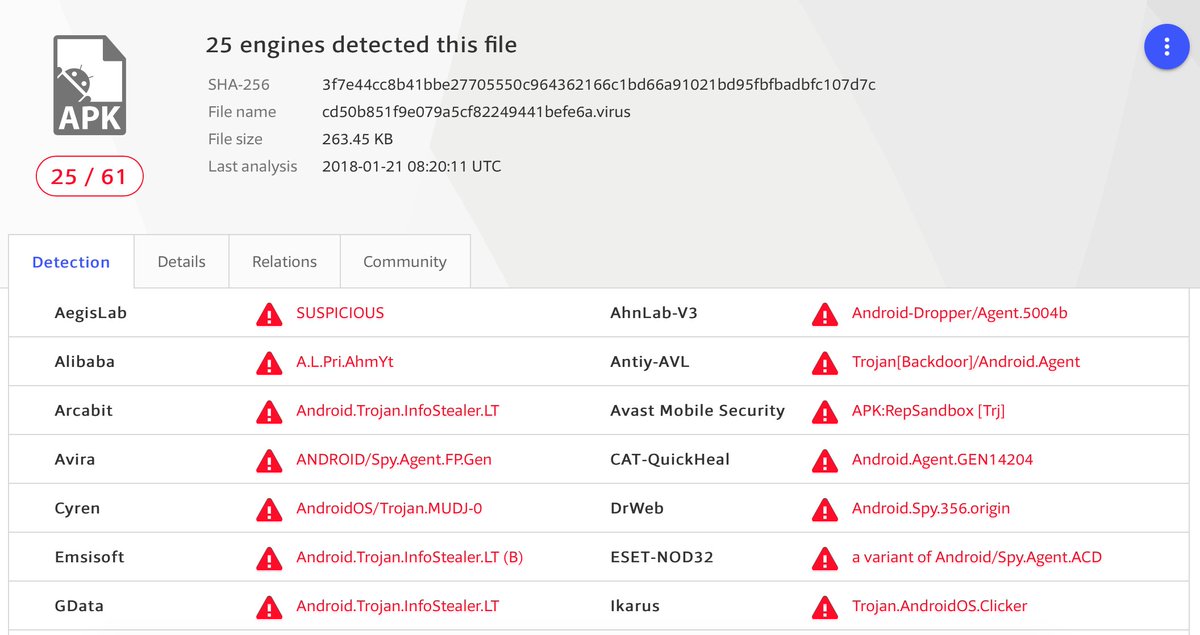Viewport: 1200px width, 635px height.
Task: Click the Android-Dropper/Agent.5004b result
Action: 960,313
